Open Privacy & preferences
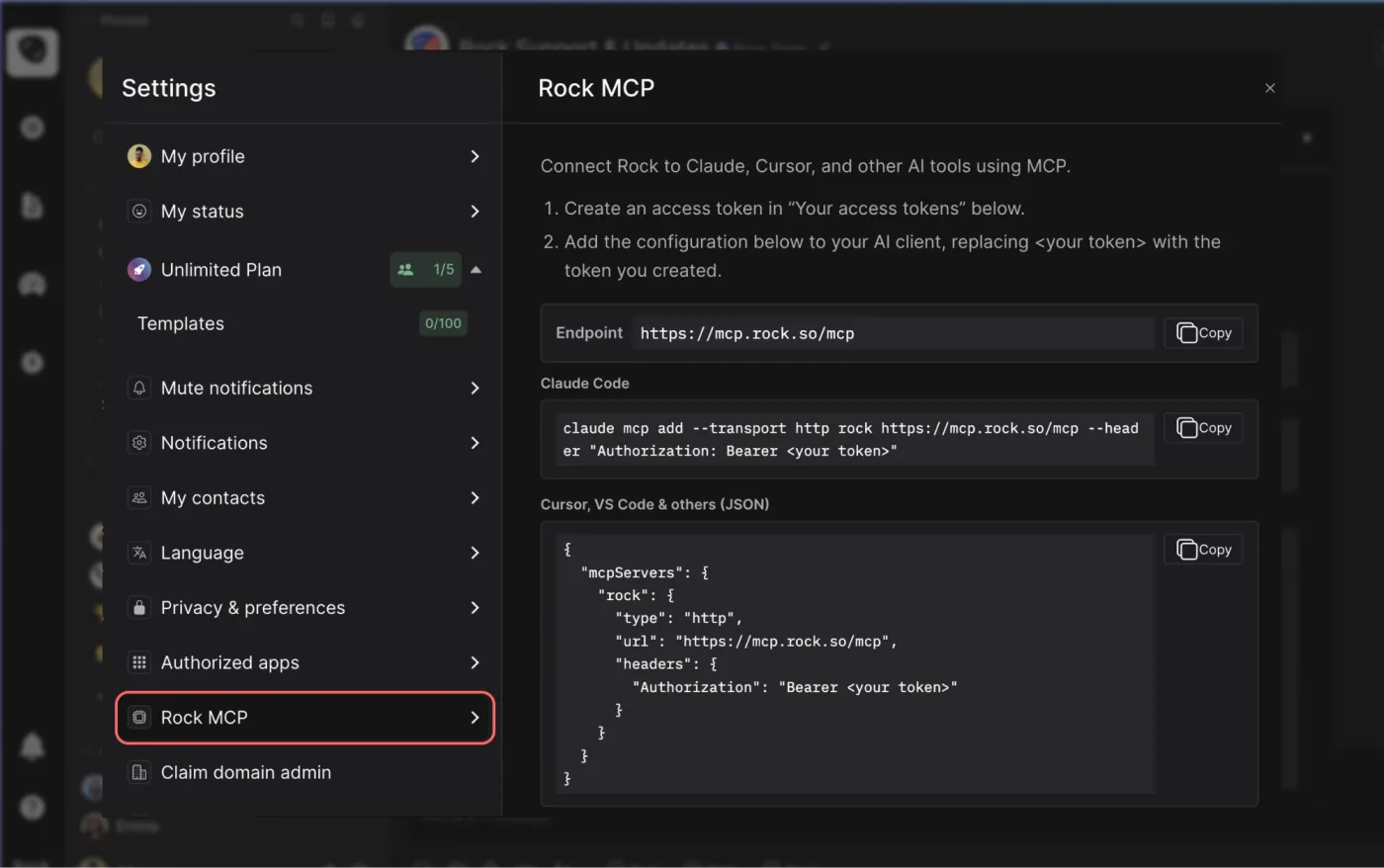This screenshot has width=1384, height=868. [304, 608]
